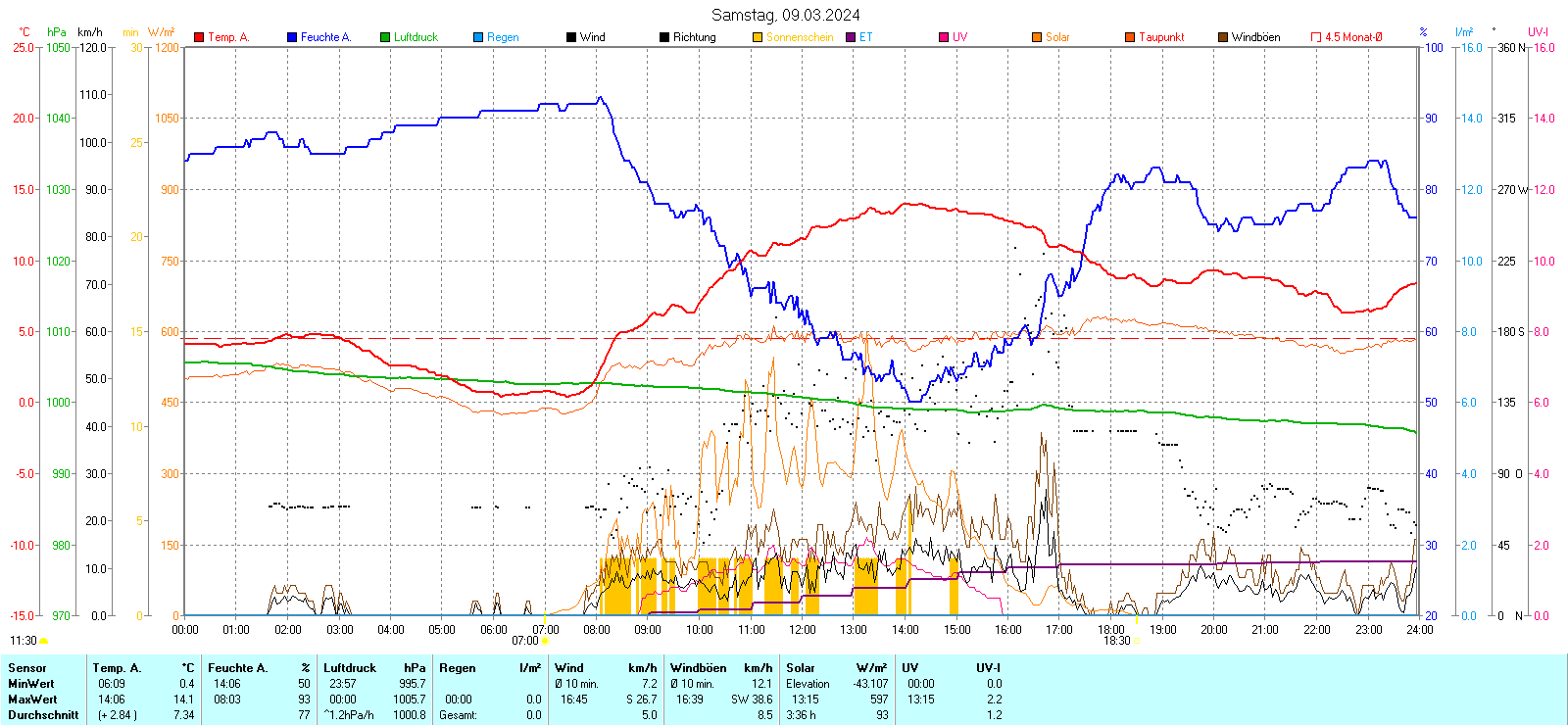Click the 12:00 tick label on time axis
The height and width of the screenshot is (725, 1568).
point(803,630)
